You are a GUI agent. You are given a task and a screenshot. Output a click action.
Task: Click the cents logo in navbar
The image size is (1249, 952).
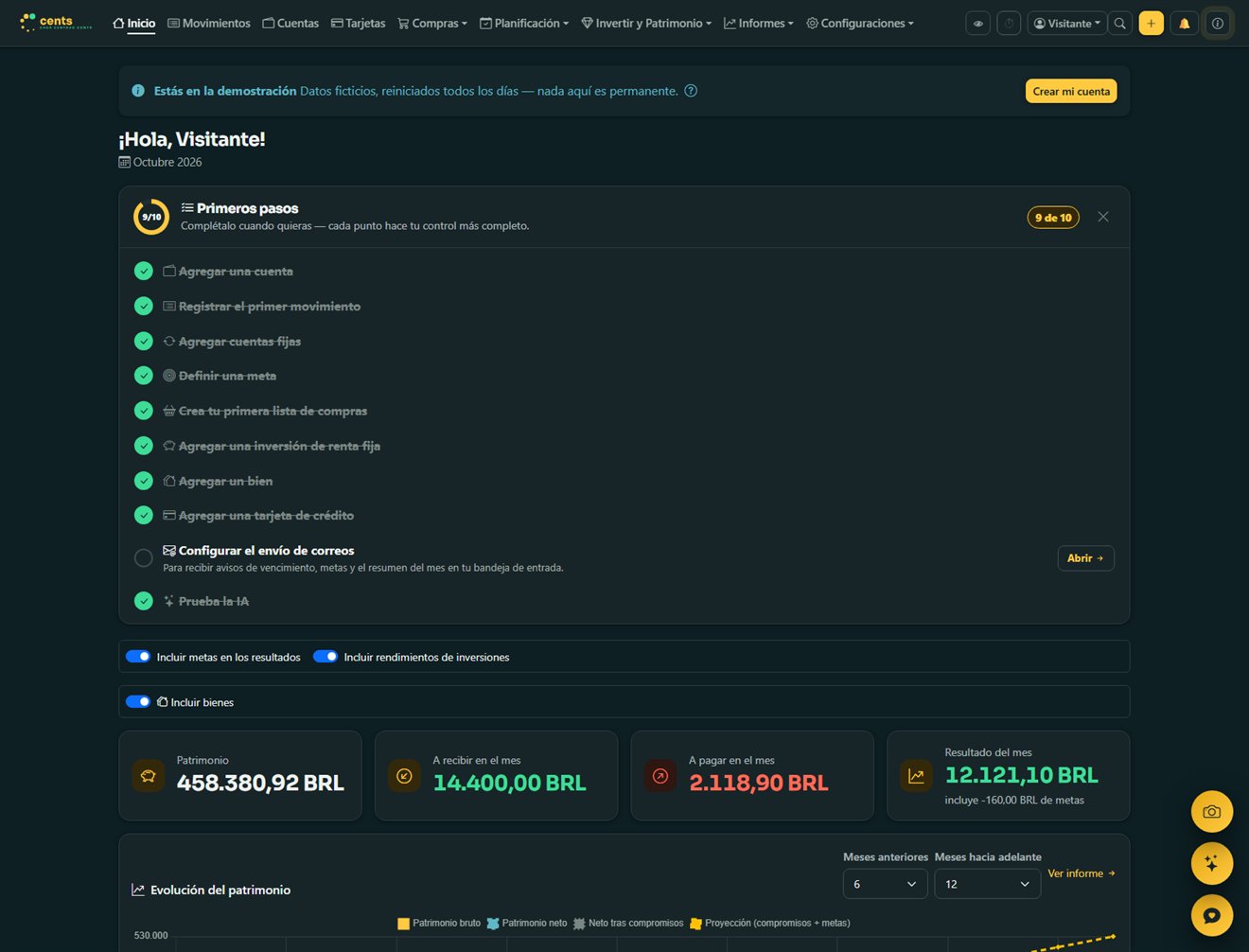point(57,23)
